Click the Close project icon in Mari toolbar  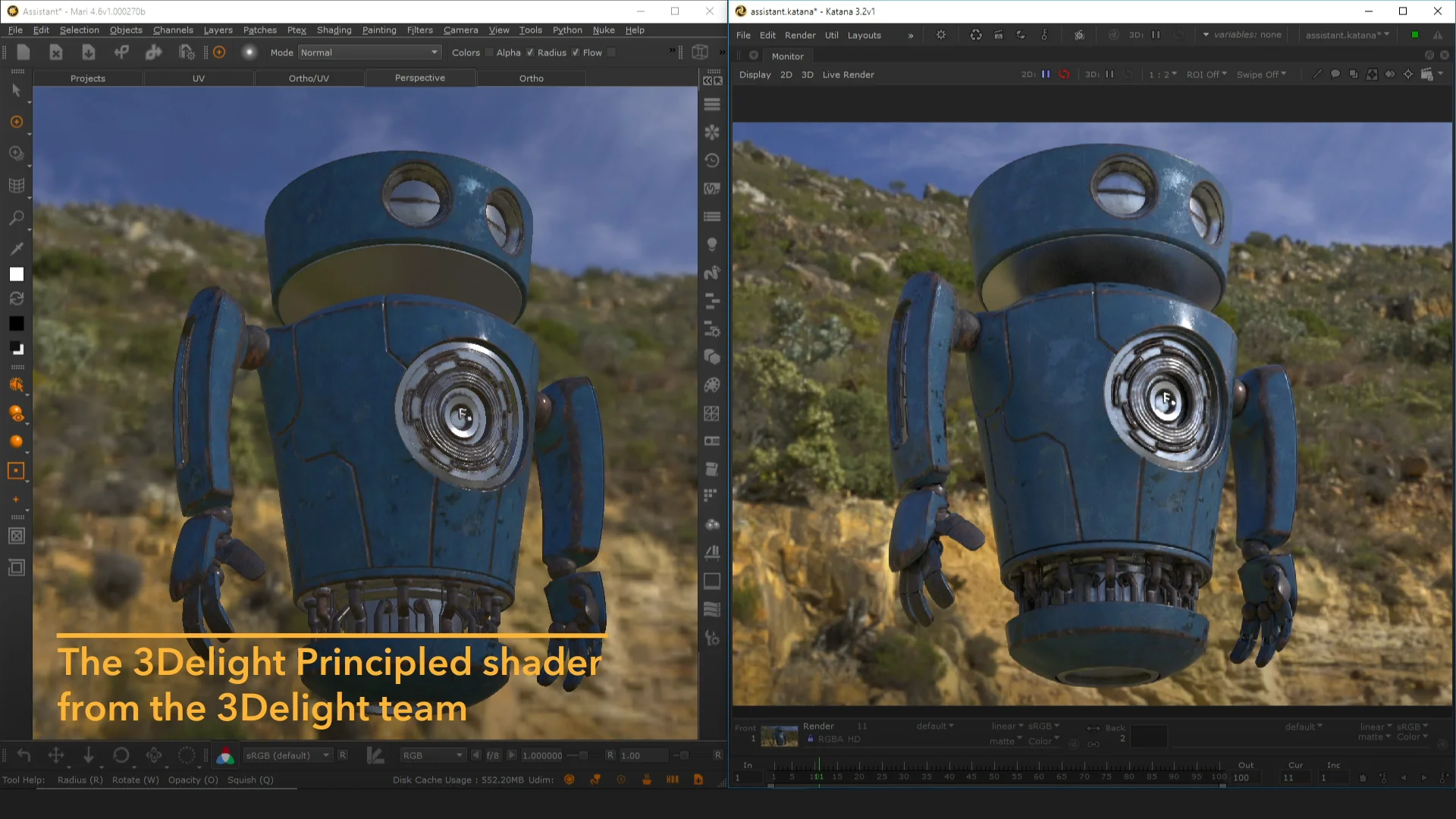coord(56,52)
